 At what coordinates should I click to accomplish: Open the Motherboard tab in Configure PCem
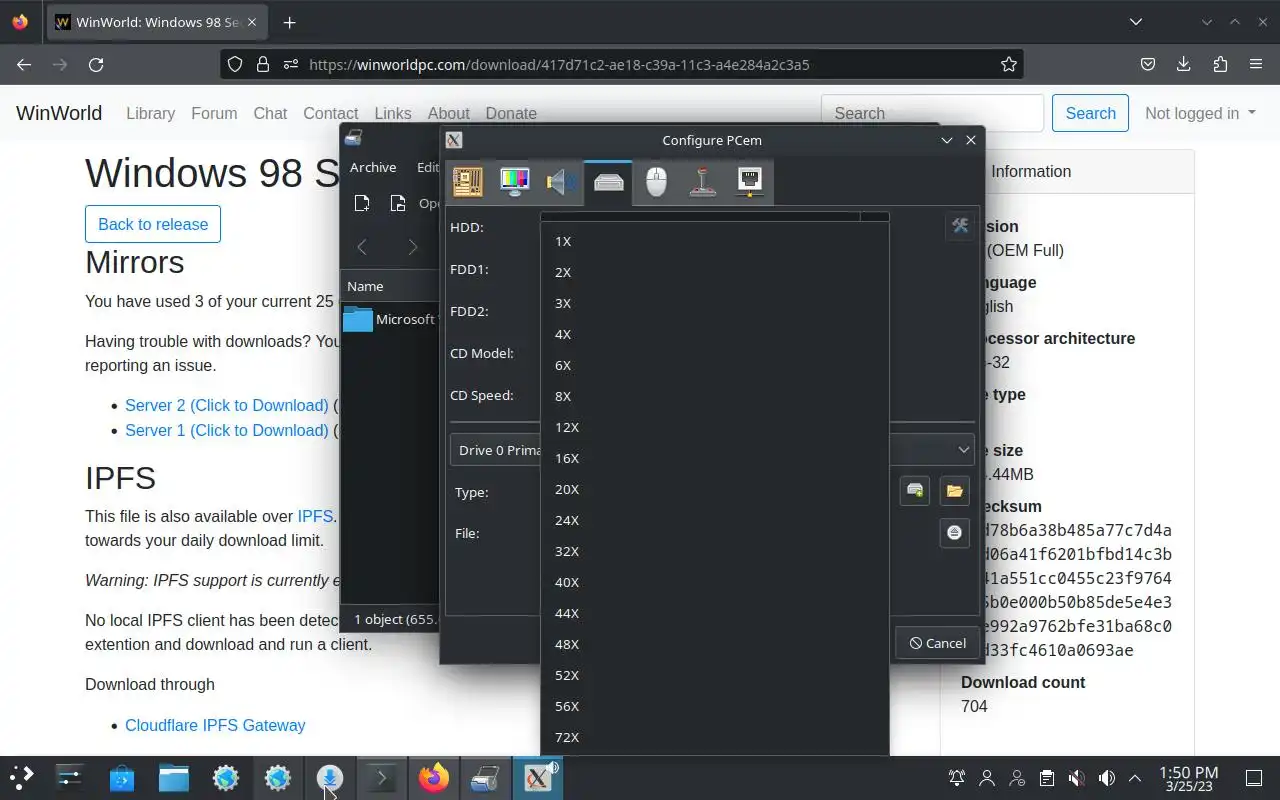(x=468, y=181)
